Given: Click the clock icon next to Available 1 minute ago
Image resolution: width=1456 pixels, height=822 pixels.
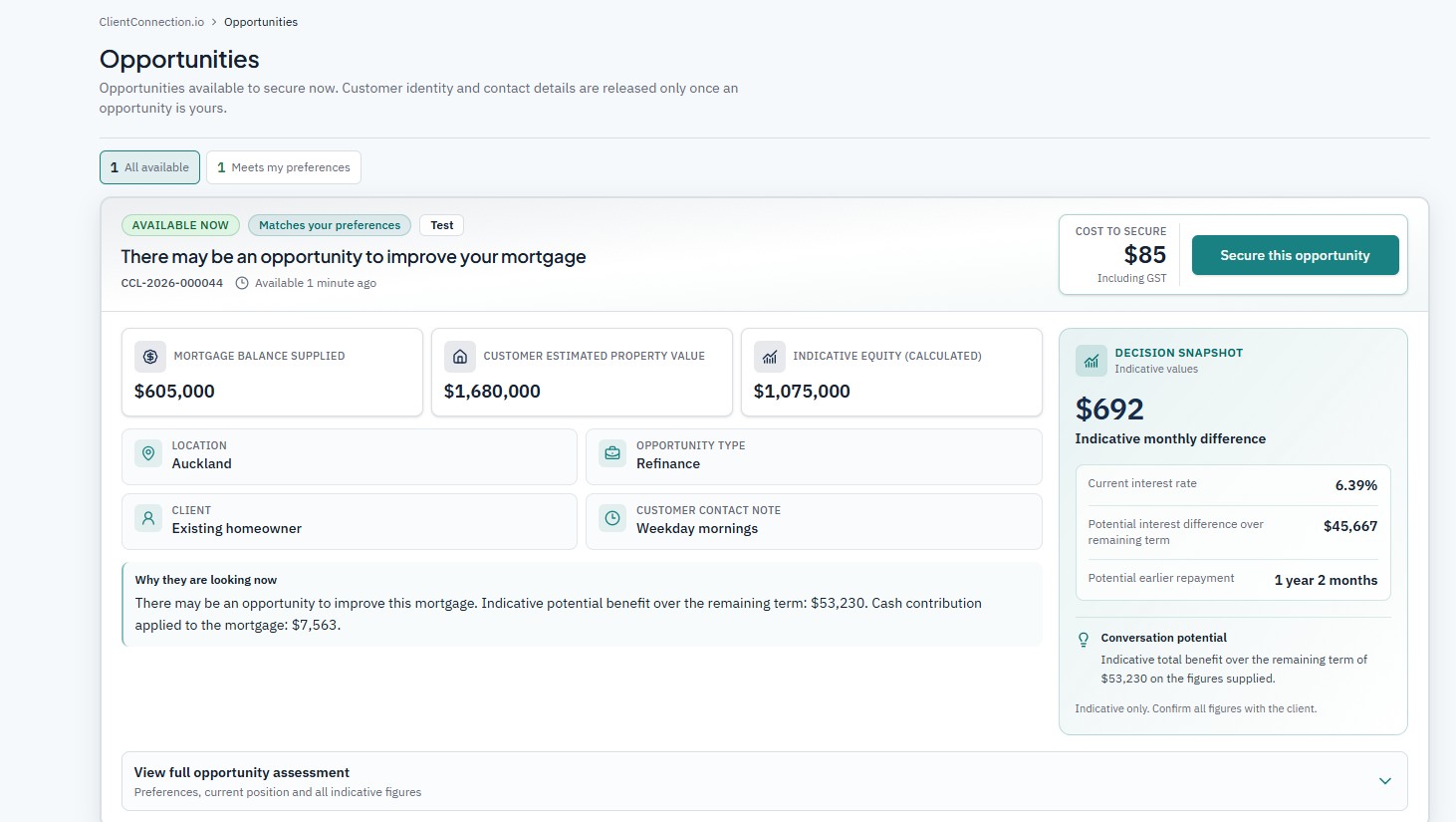Looking at the screenshot, I should pos(242,283).
